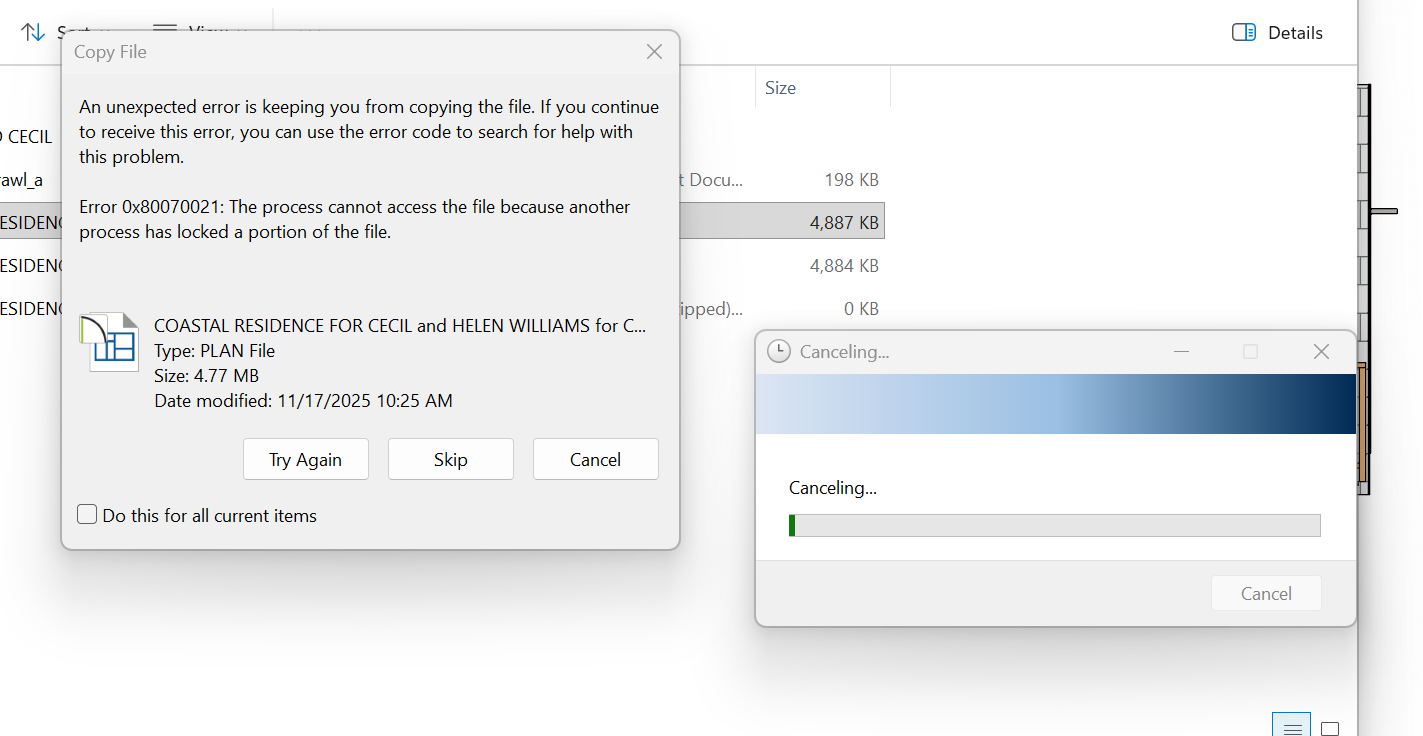Image resolution: width=1423 pixels, height=736 pixels.
Task: Click the Sort arrows icon in toolbar
Action: [x=33, y=32]
